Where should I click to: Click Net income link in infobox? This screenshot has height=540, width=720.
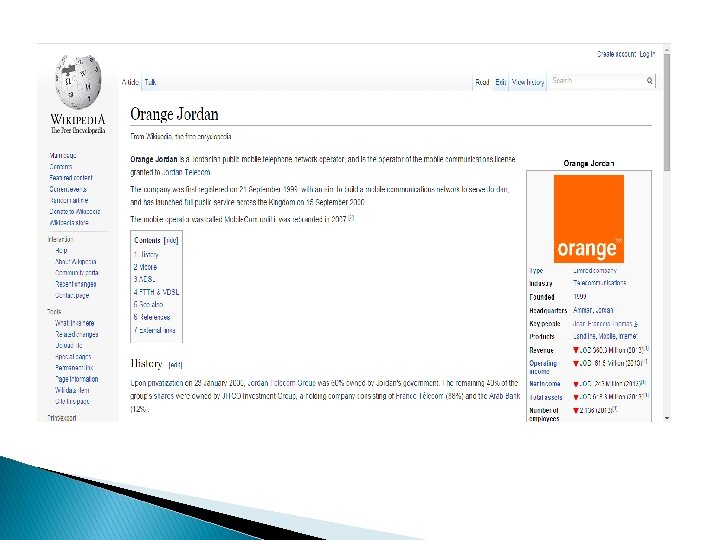545,384
